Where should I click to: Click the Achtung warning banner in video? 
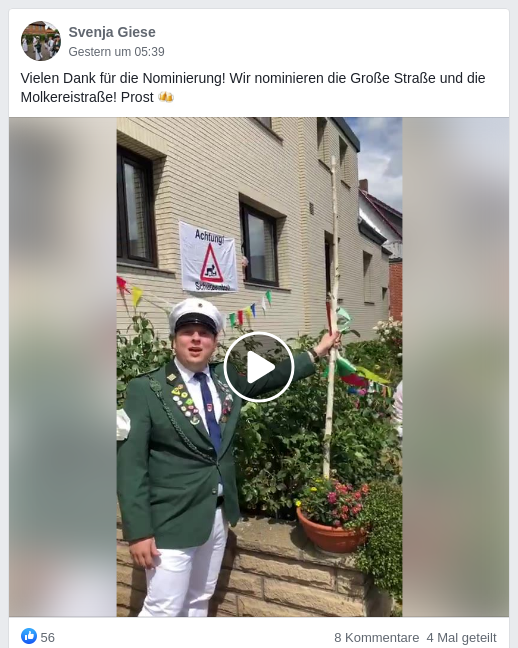coord(208,257)
